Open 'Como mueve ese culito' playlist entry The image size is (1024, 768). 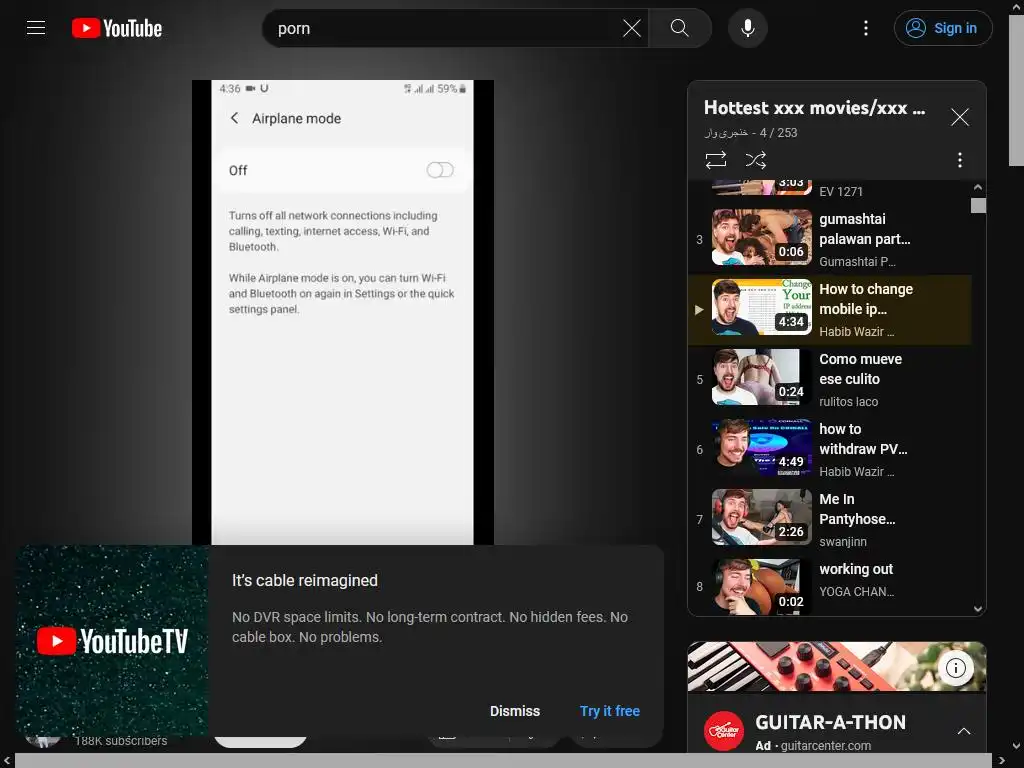click(829, 379)
